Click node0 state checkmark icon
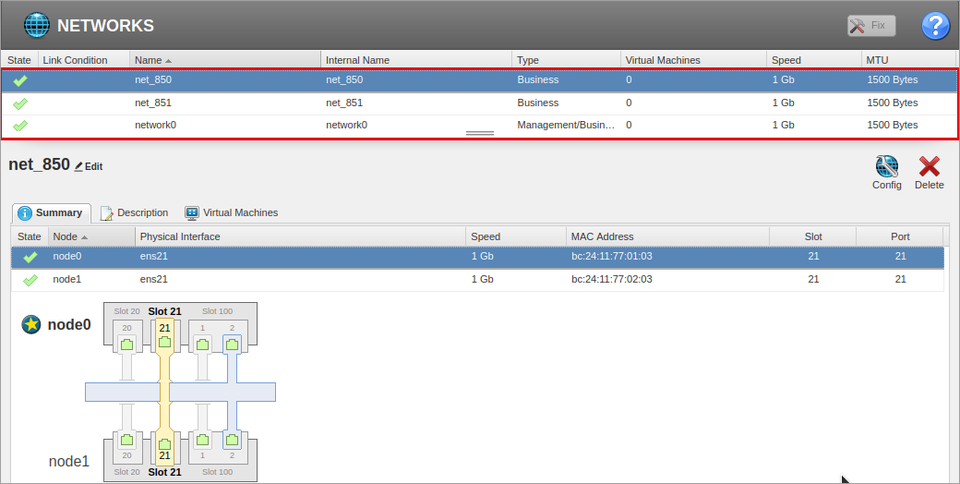This screenshot has height=484, width=960. coord(30,257)
